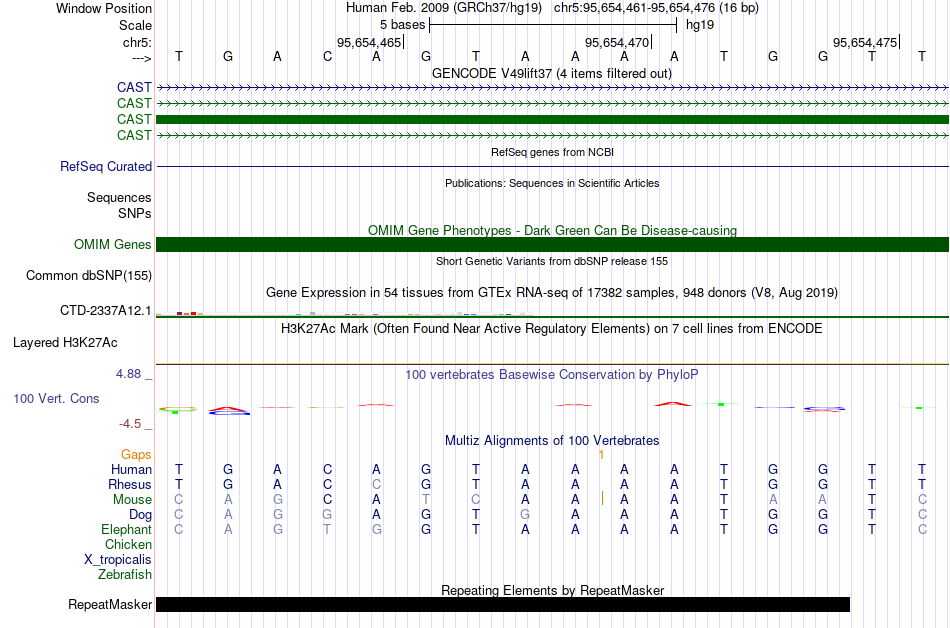Open the RefSeq genes from NCBI title
Image resolution: width=950 pixels, height=628 pixels.
[x=552, y=152]
